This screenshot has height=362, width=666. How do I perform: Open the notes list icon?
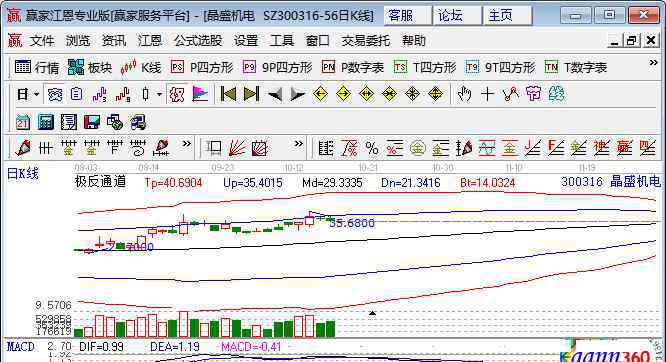(68, 122)
